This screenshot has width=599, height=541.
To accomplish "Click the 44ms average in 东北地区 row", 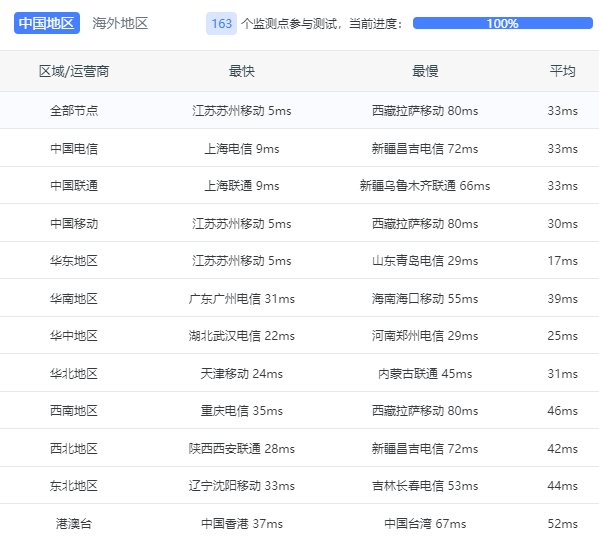I will (x=562, y=486).
